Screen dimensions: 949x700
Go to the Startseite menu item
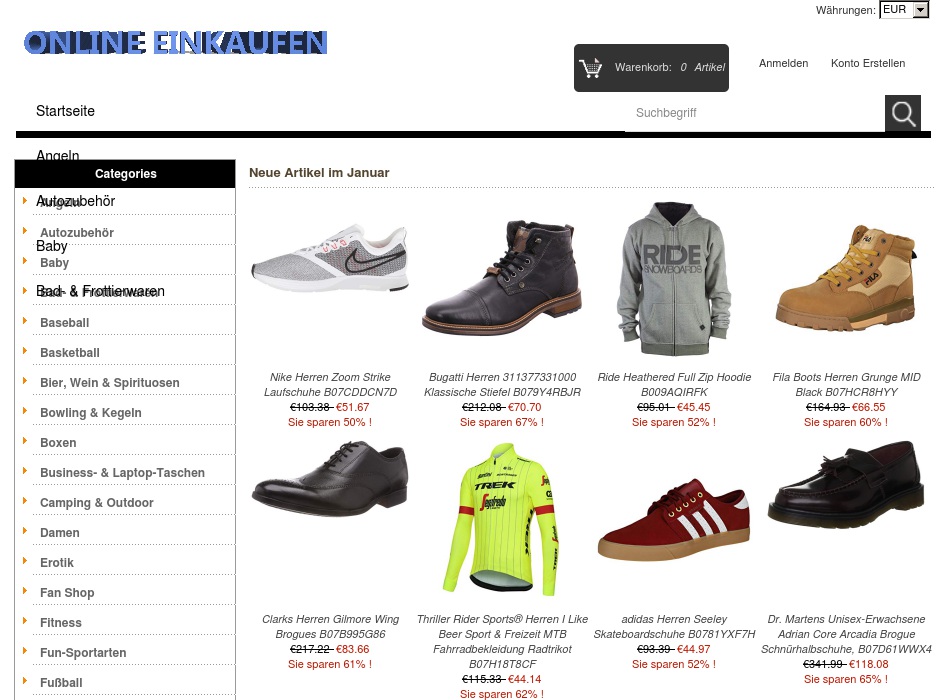[65, 111]
